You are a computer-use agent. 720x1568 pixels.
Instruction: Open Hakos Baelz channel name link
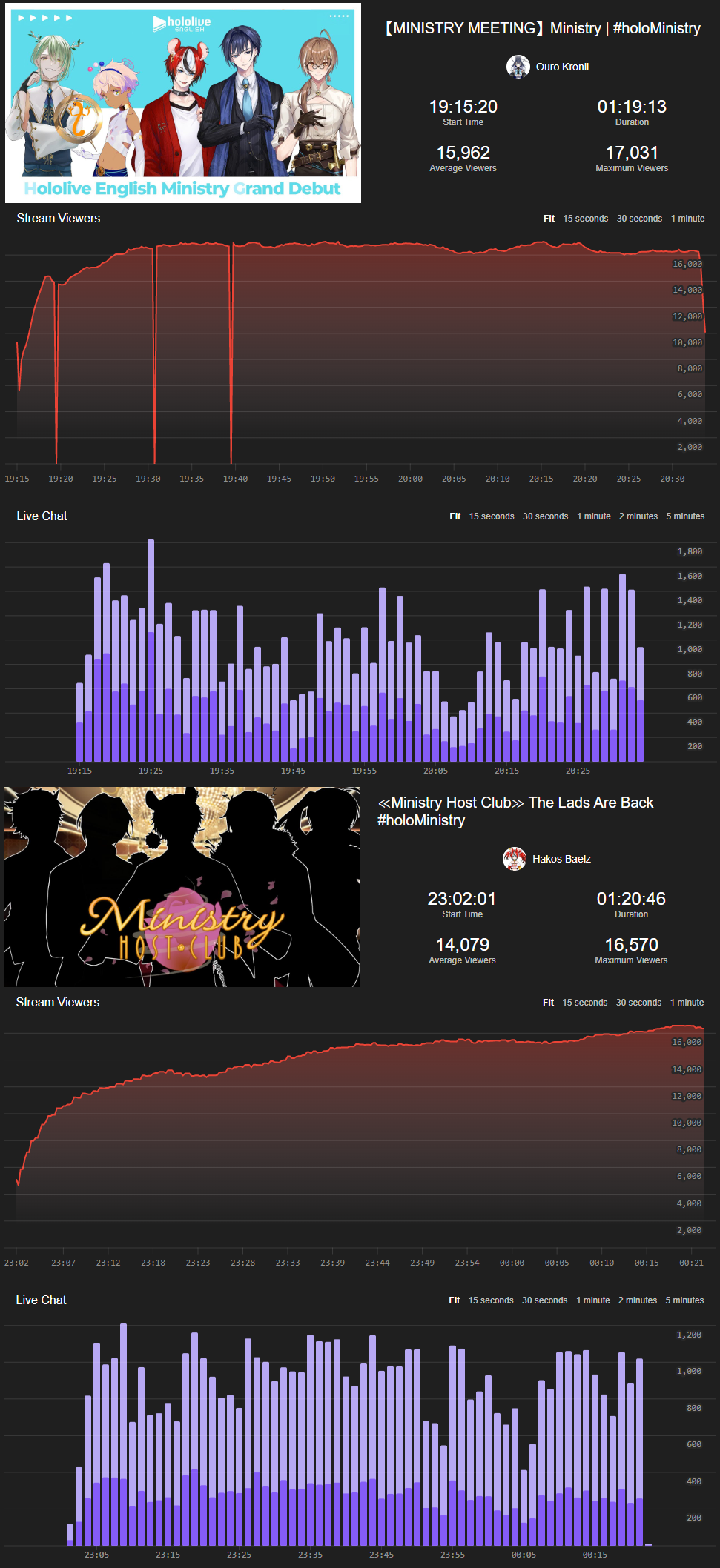point(561,859)
